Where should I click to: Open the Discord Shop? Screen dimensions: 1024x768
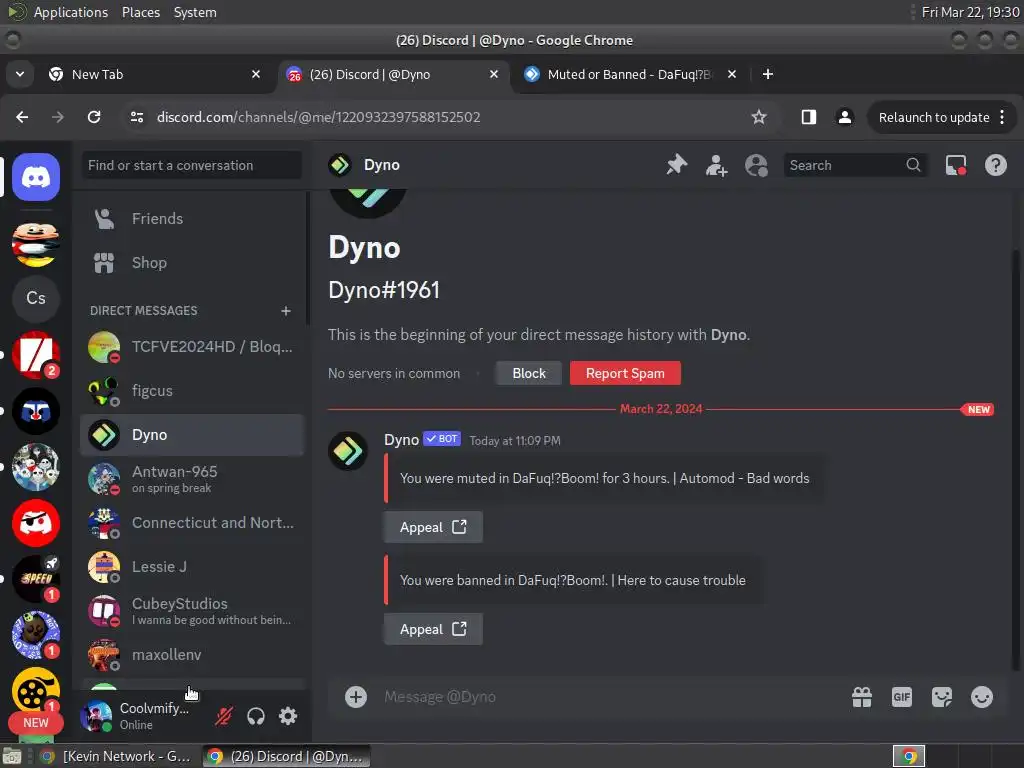tap(192, 263)
